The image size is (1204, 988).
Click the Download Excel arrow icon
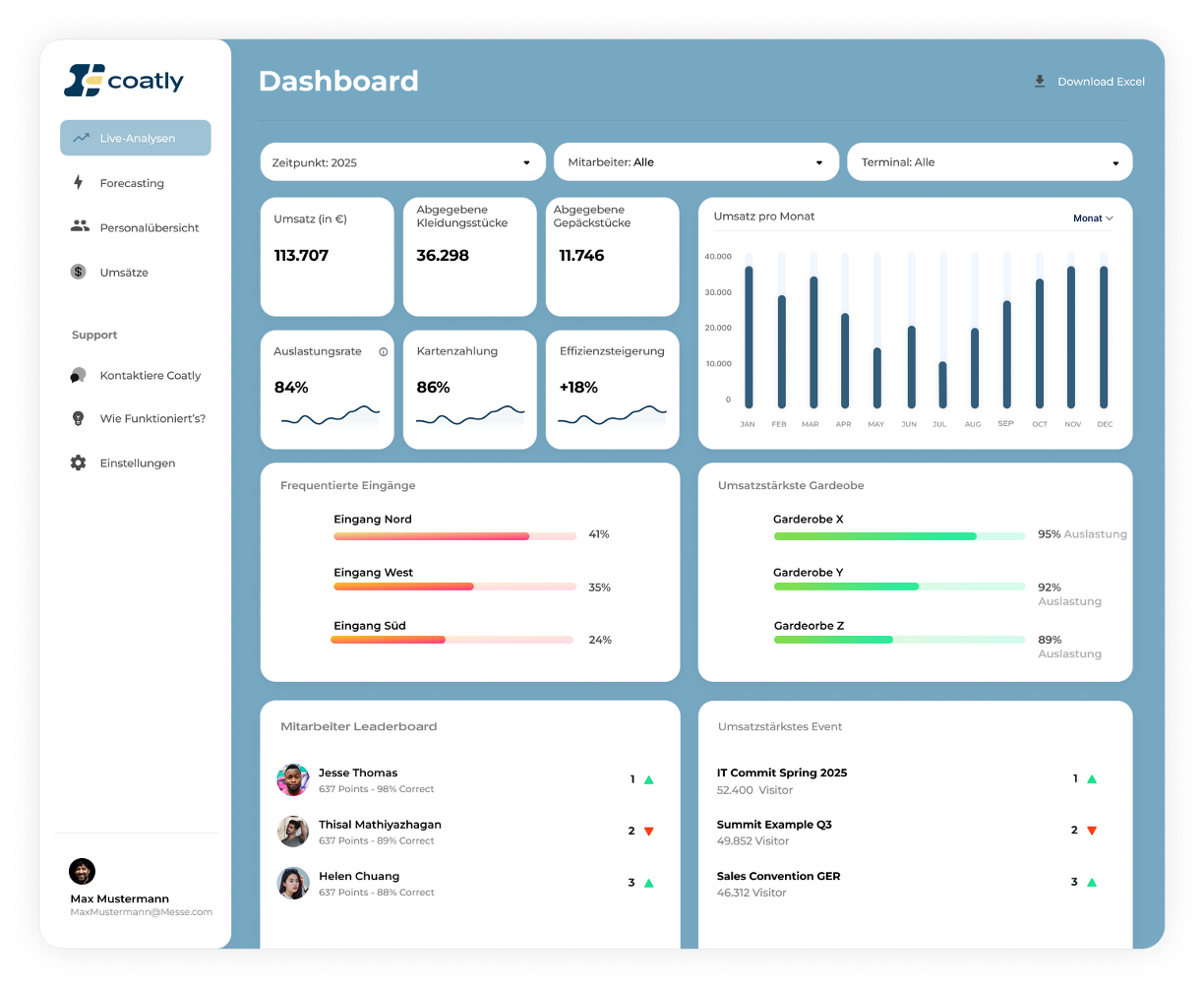point(1040,82)
